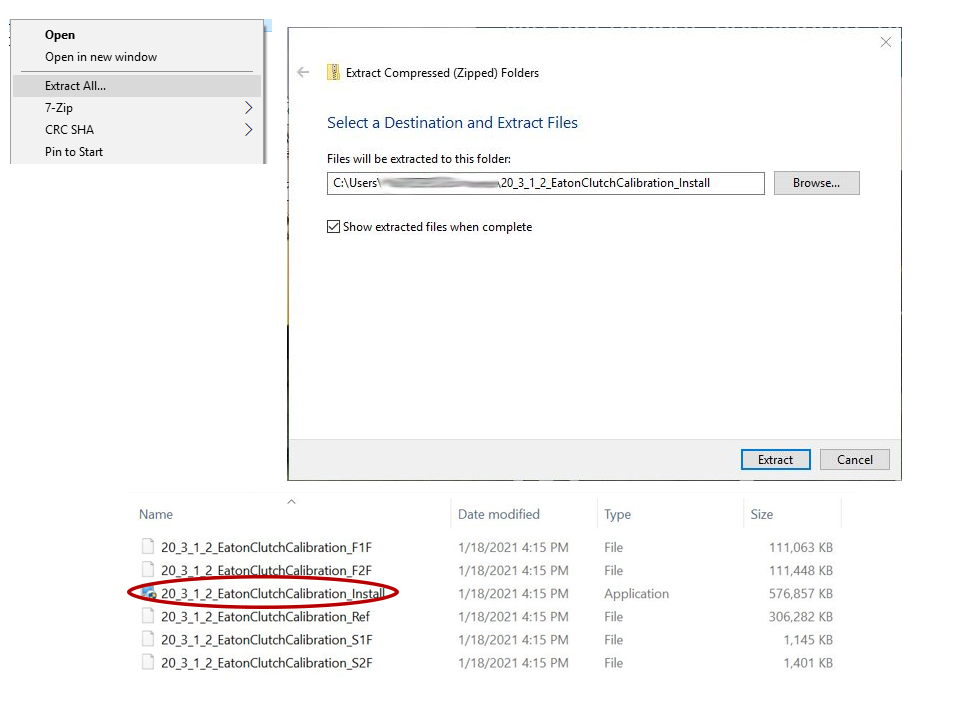The width and height of the screenshot is (960, 714).
Task: Click the Extract button
Action: tap(775, 460)
